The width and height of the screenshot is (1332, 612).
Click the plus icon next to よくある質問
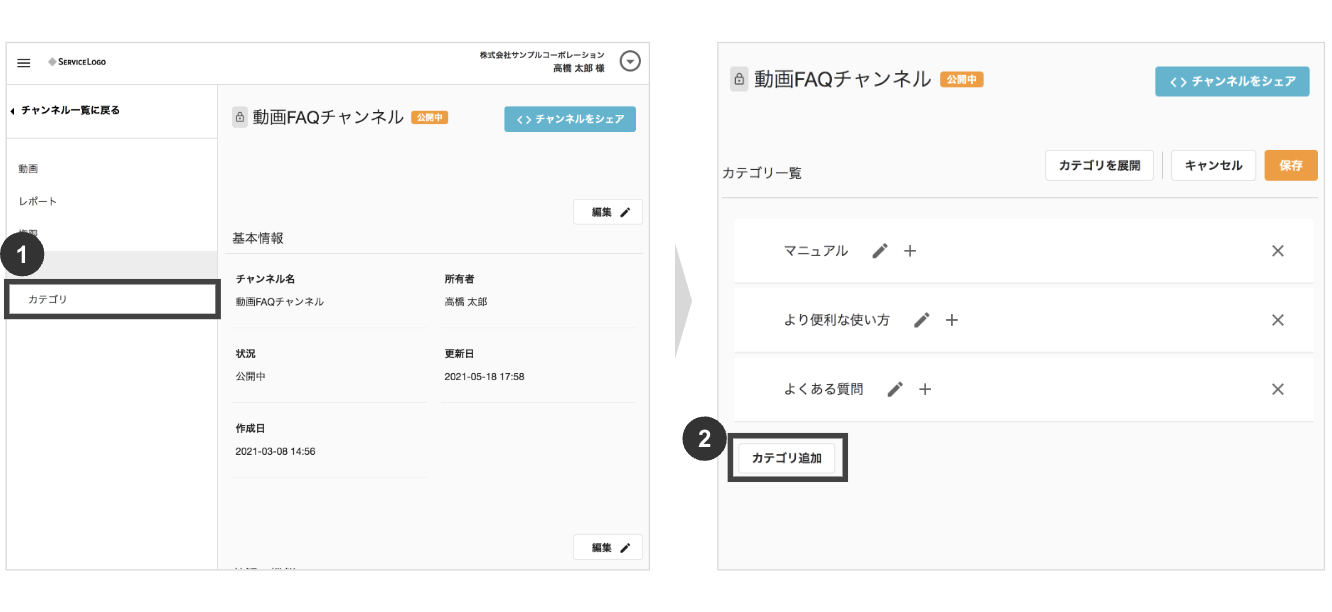(925, 389)
